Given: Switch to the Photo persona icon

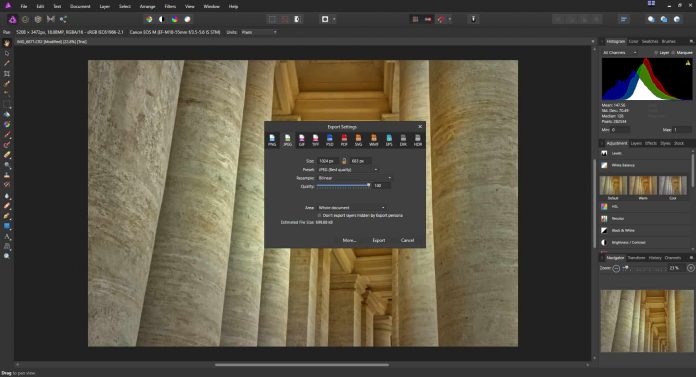Looking at the screenshot, I should (x=12, y=19).
